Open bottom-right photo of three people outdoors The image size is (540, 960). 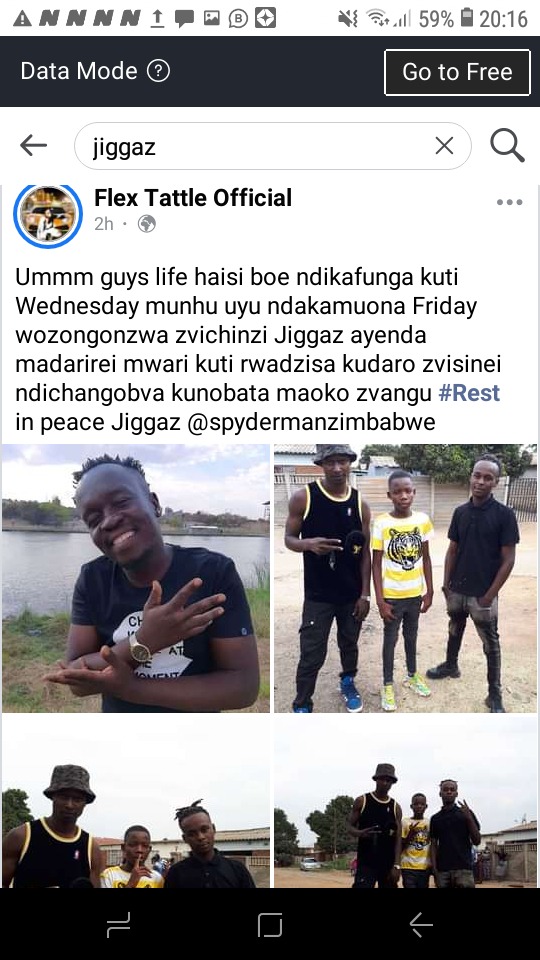(x=405, y=802)
